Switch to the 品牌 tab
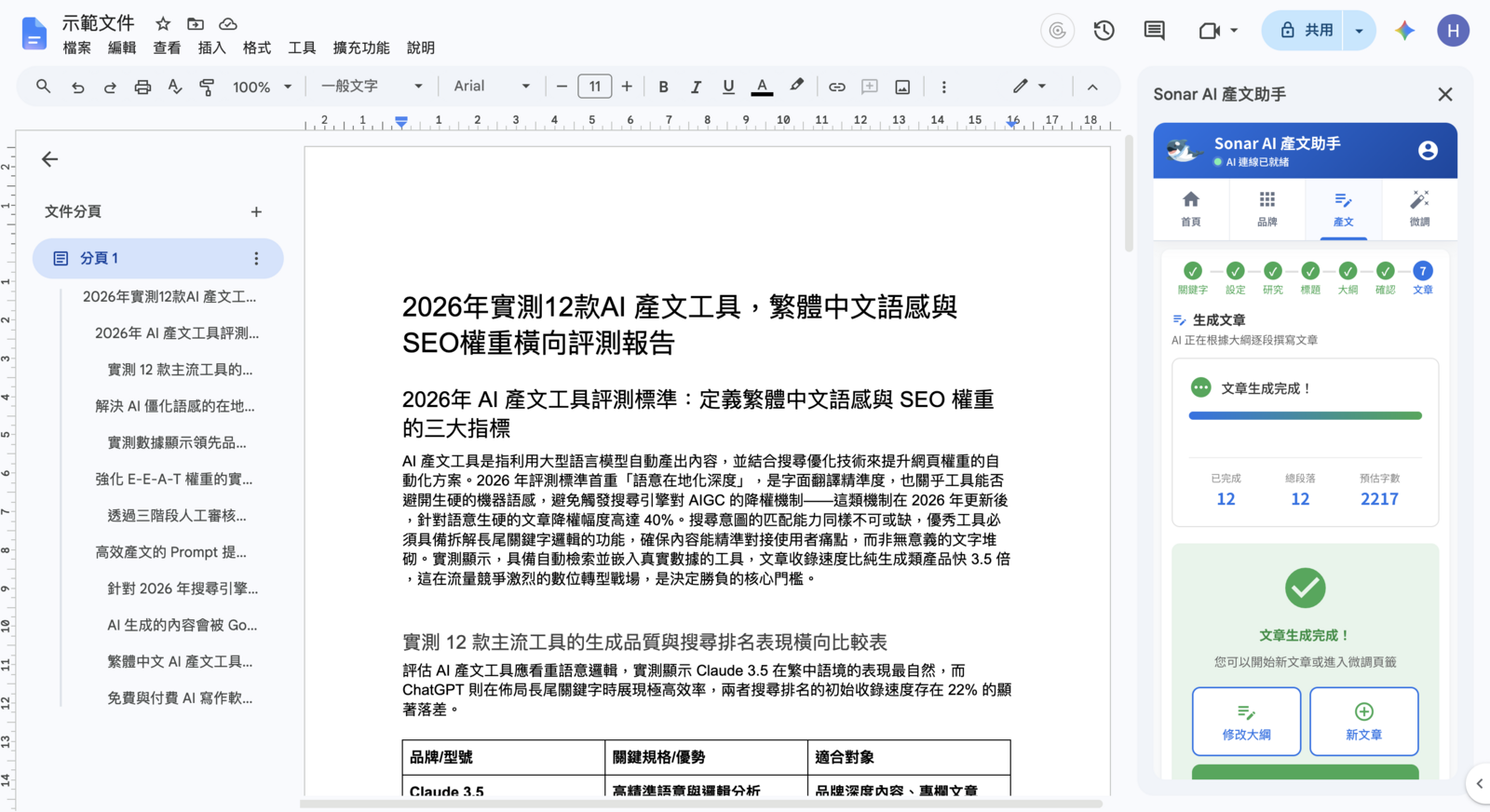1490x812 pixels. [1267, 209]
